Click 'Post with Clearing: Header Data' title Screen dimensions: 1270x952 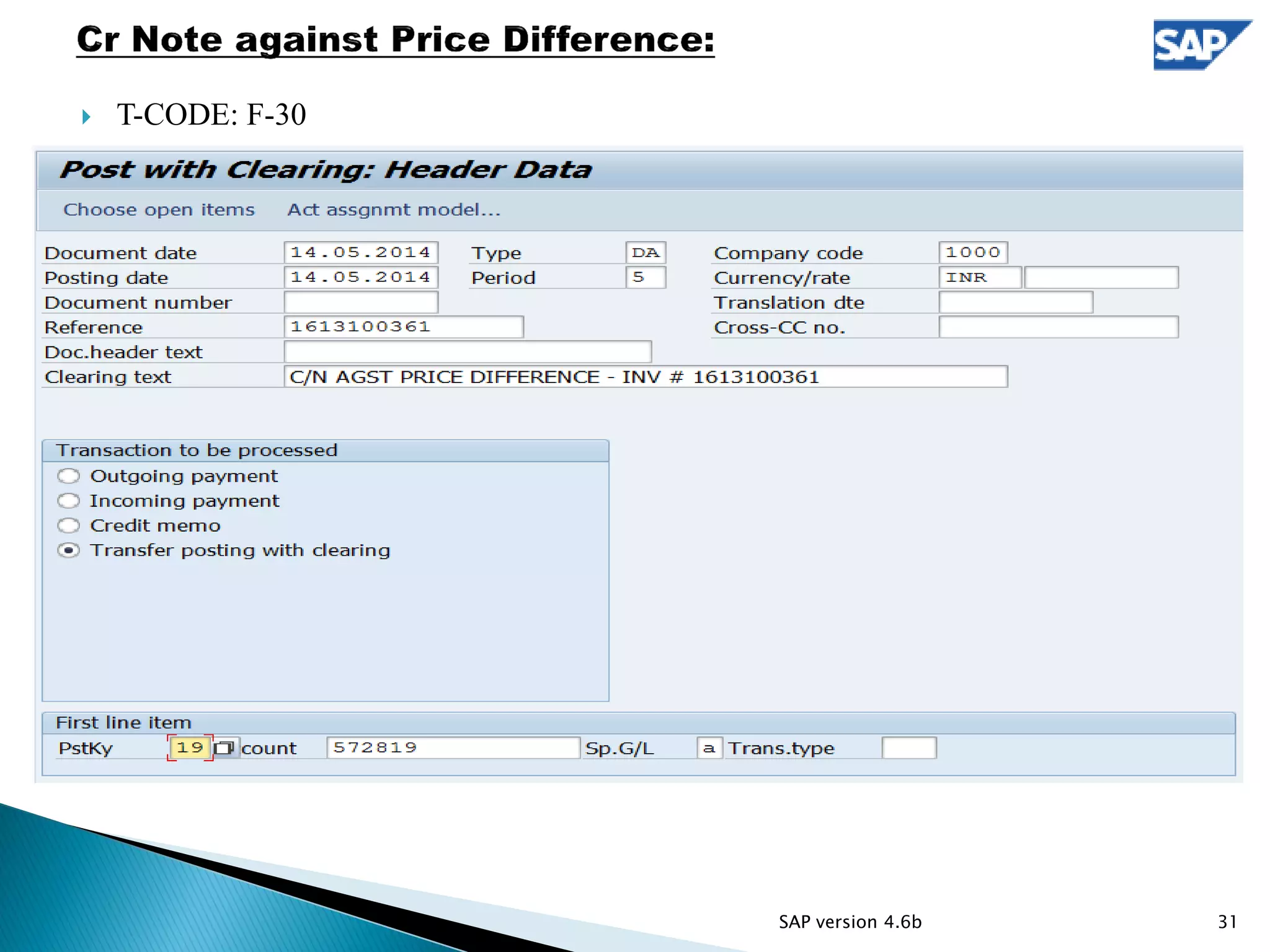point(326,170)
